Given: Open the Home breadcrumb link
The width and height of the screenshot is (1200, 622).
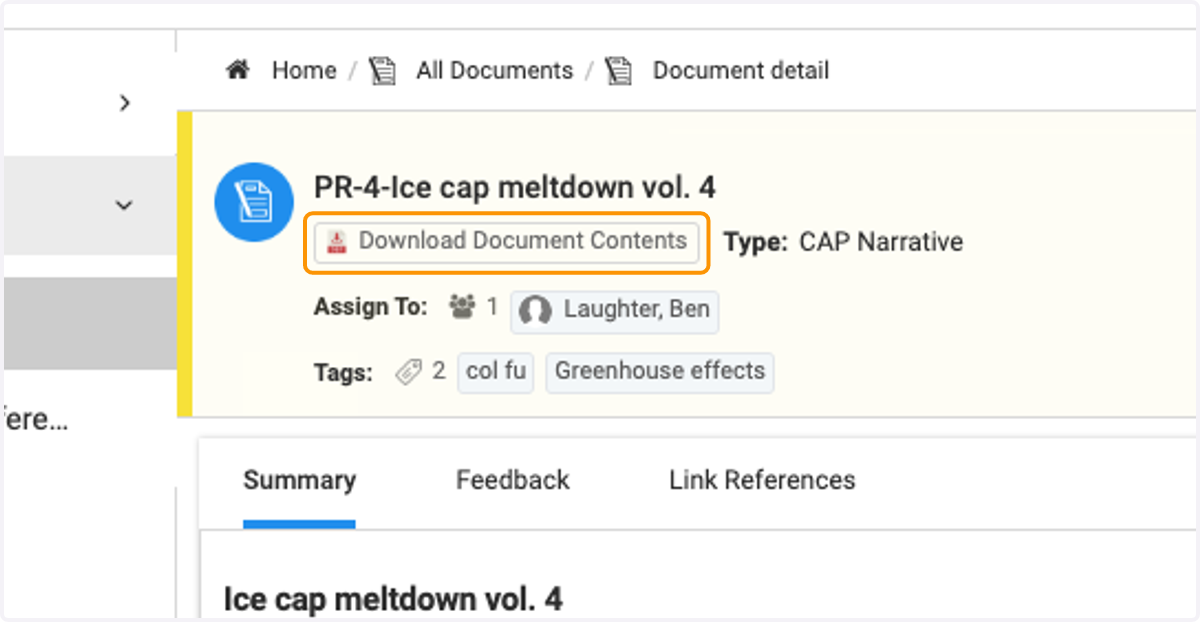Looking at the screenshot, I should (304, 70).
